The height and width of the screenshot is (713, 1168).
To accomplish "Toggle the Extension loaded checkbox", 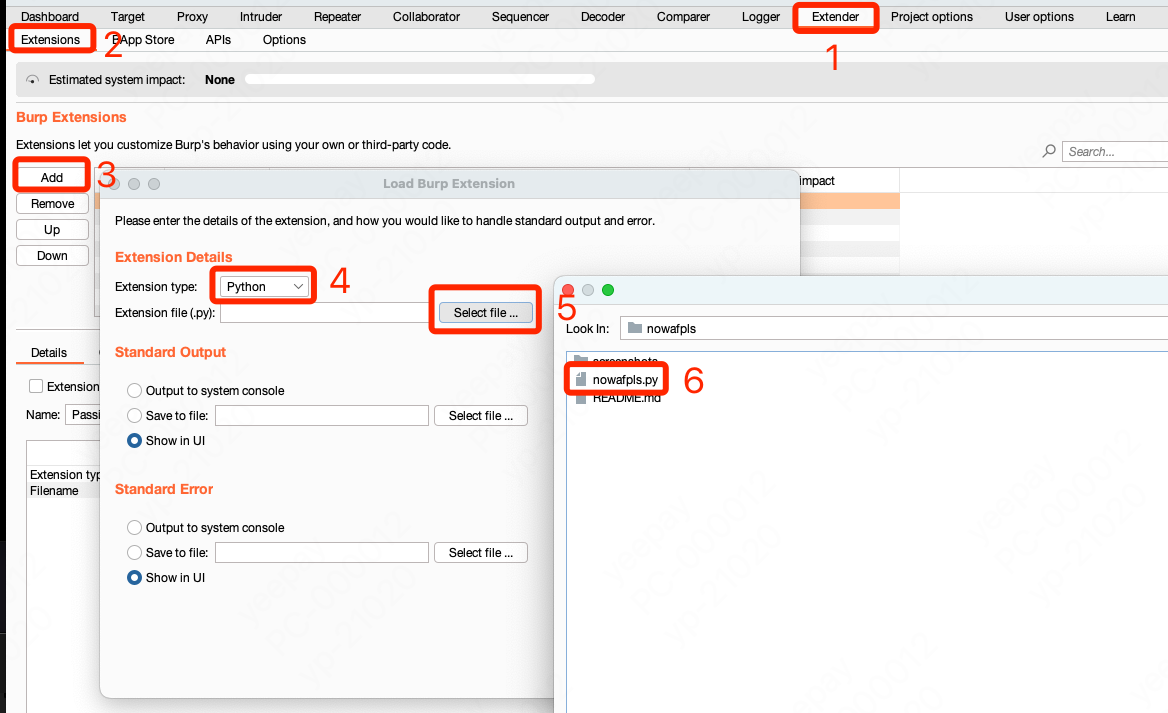I will tap(36, 386).
